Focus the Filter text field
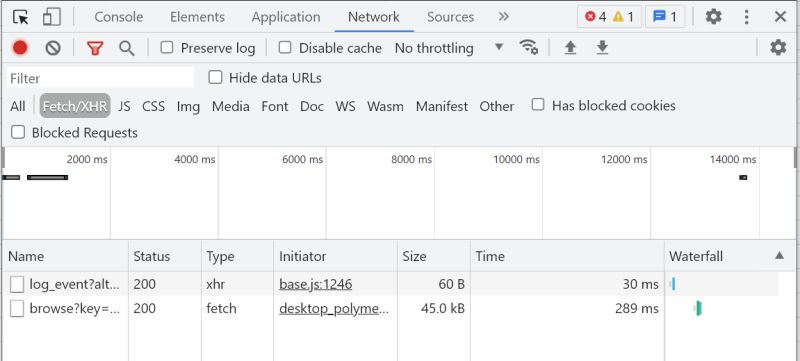The image size is (800, 361). pos(101,78)
